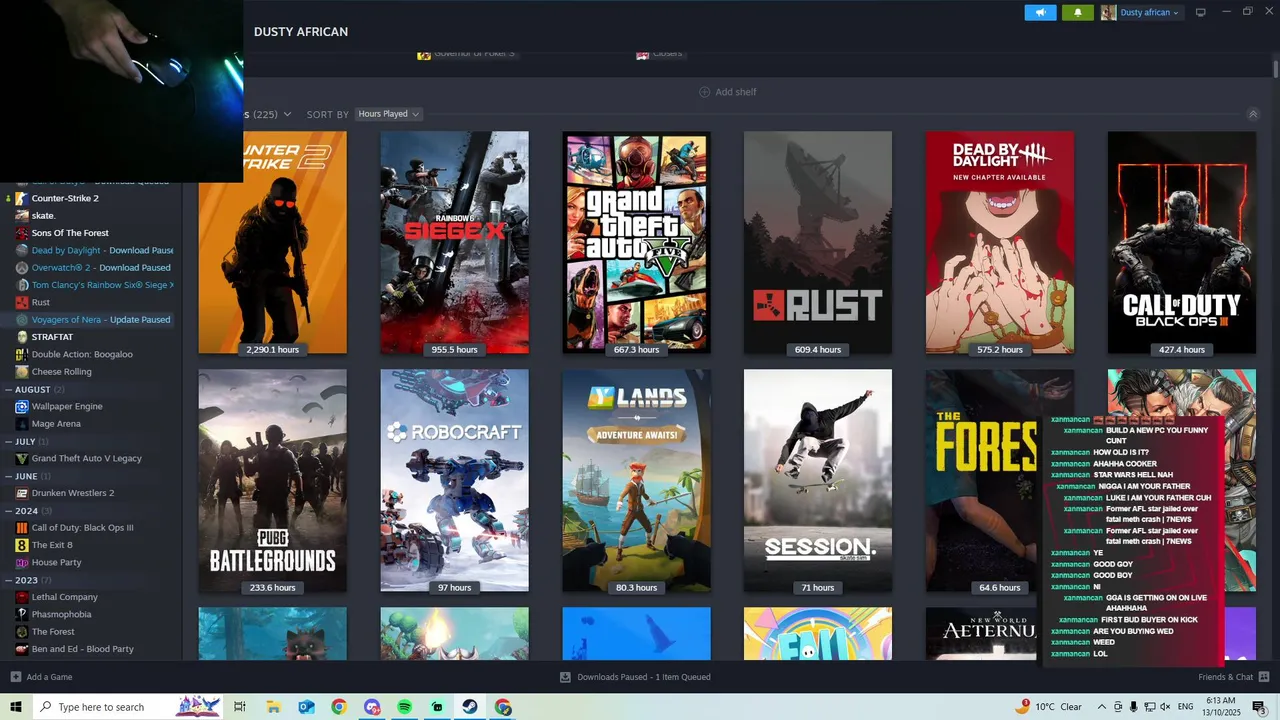Open the Call of Duty Black Ops III cover
Screen dimensions: 1280x720
tap(1182, 243)
